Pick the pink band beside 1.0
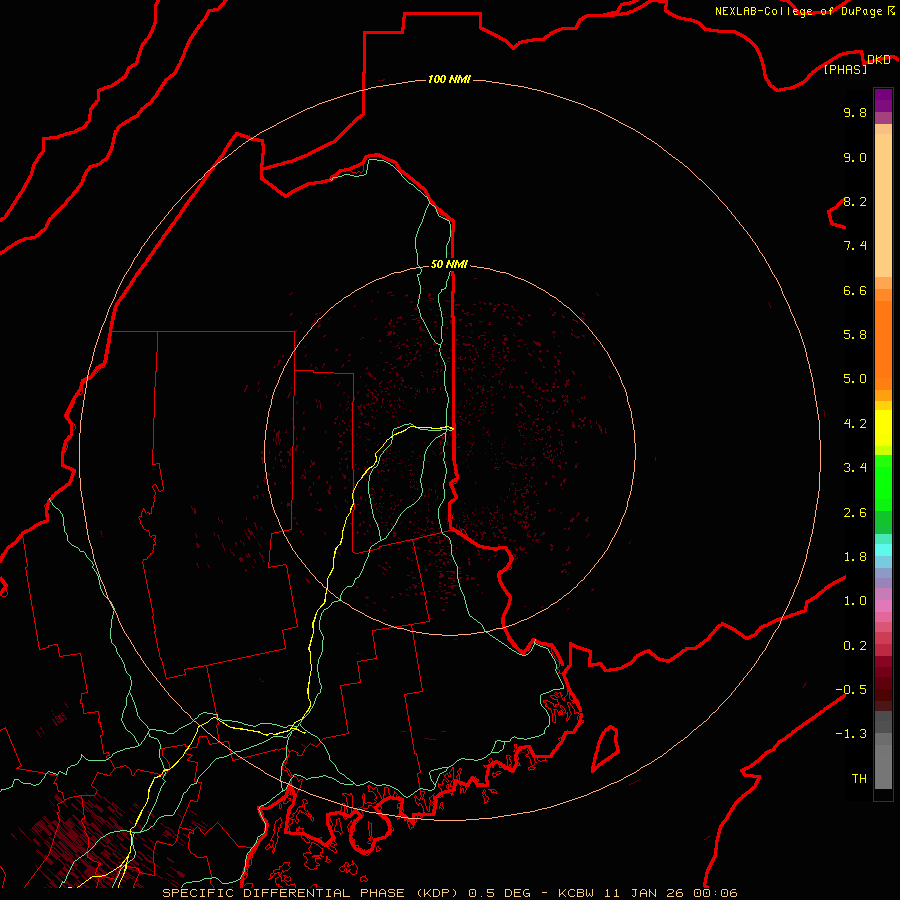This screenshot has width=900, height=900. pyautogui.click(x=883, y=606)
